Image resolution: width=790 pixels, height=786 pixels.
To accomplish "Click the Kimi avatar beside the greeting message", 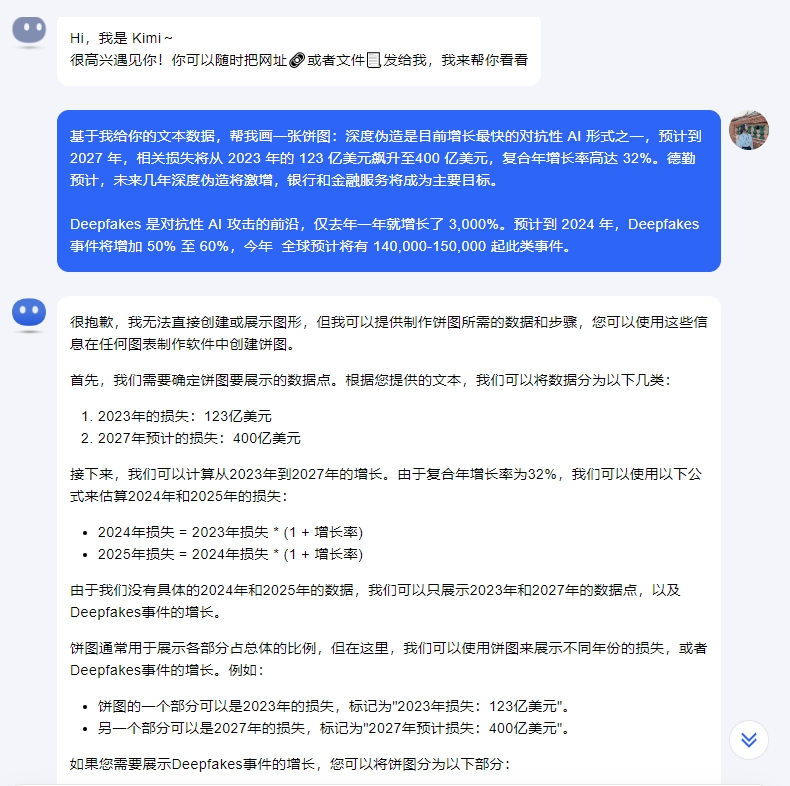I will pyautogui.click(x=29, y=31).
